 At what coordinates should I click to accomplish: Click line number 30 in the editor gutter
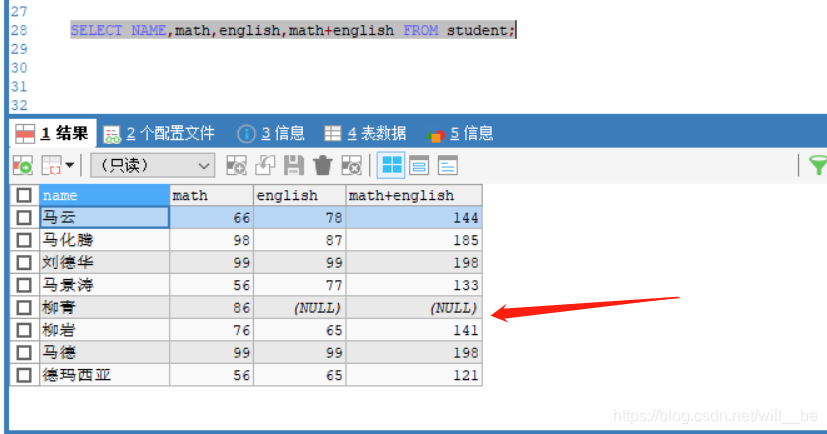tap(19, 67)
